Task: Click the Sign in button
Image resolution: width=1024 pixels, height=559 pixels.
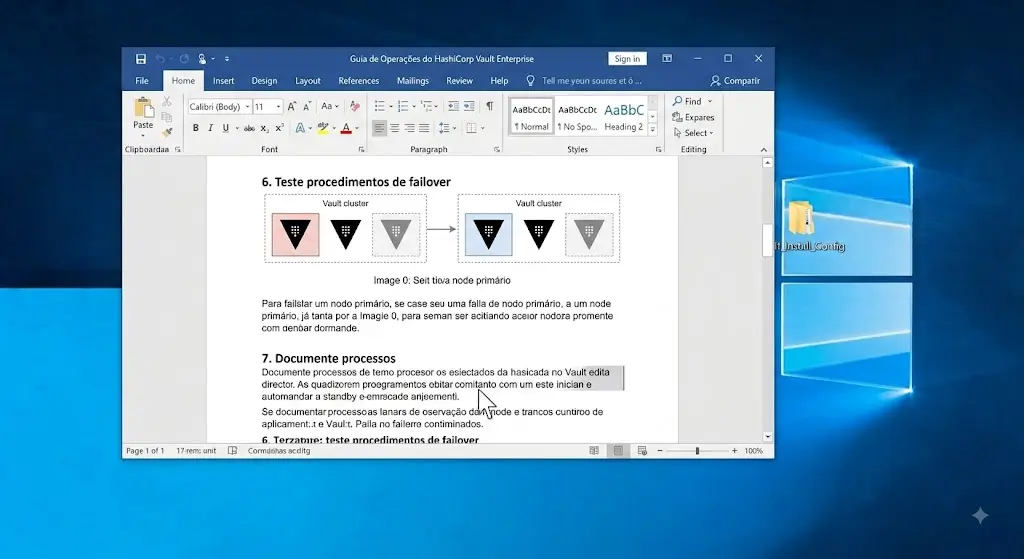Action: [x=627, y=59]
